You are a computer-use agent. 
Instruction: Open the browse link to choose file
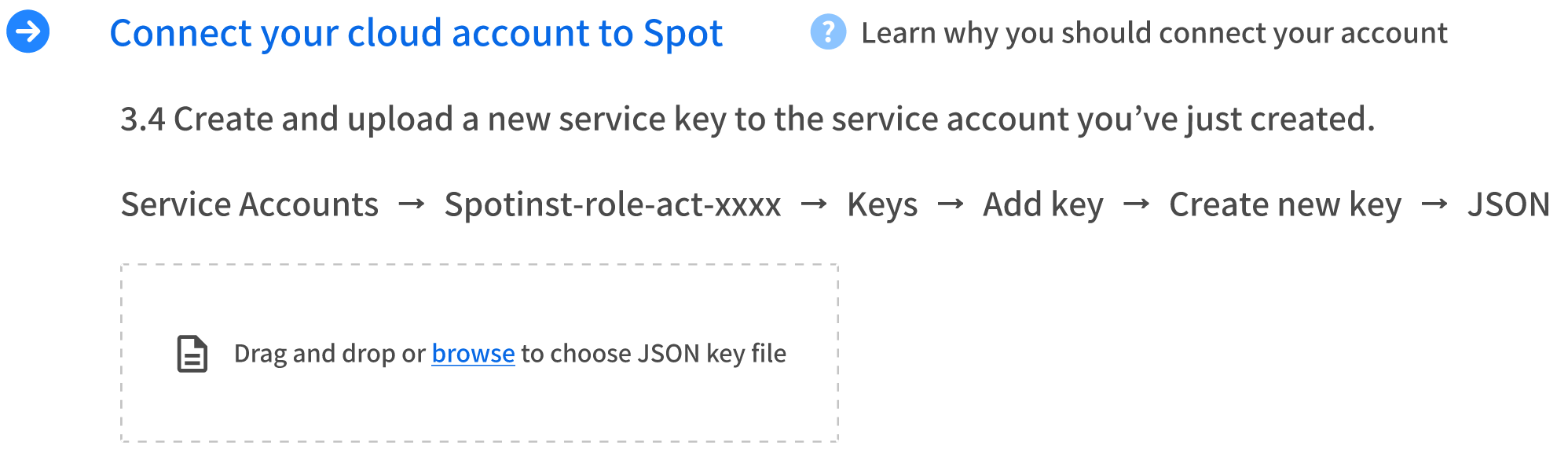click(473, 354)
